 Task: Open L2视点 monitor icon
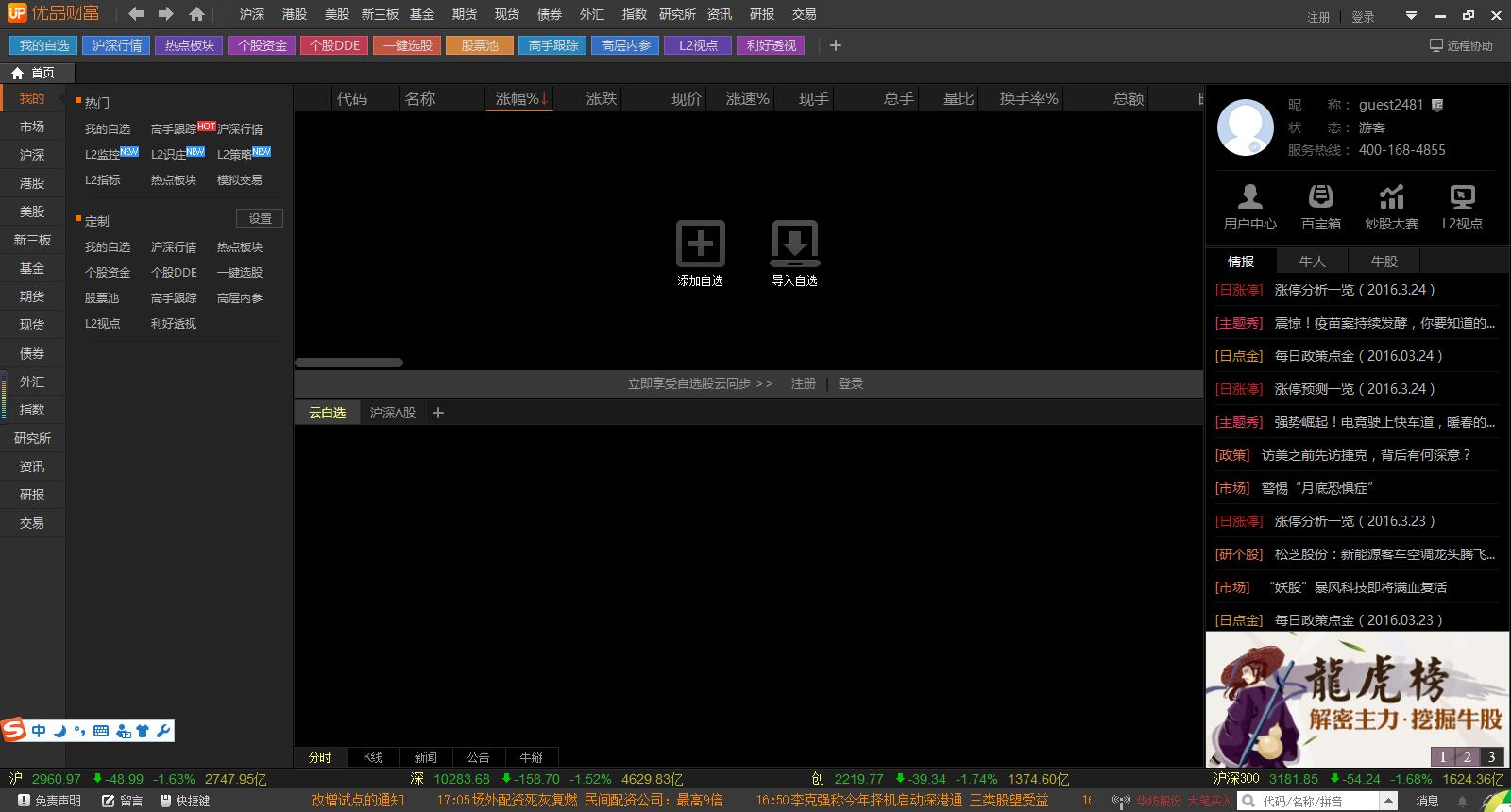[1463, 196]
